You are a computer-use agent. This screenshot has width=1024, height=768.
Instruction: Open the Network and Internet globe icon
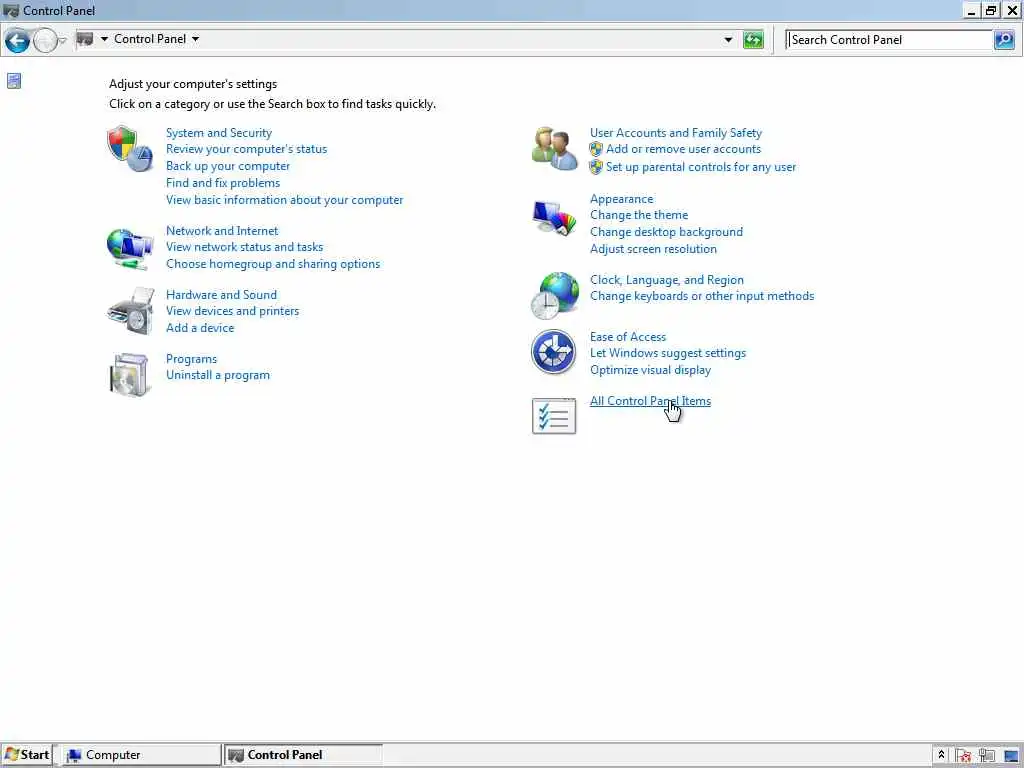130,248
